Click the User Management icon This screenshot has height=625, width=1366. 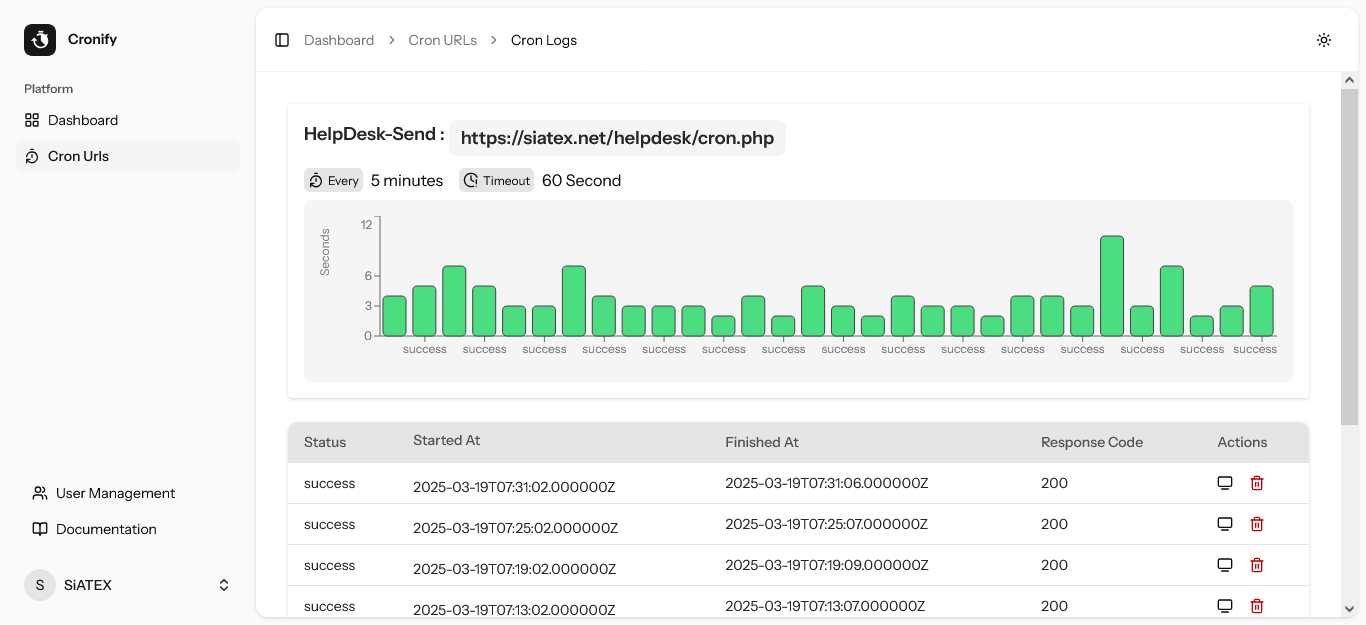coord(39,492)
